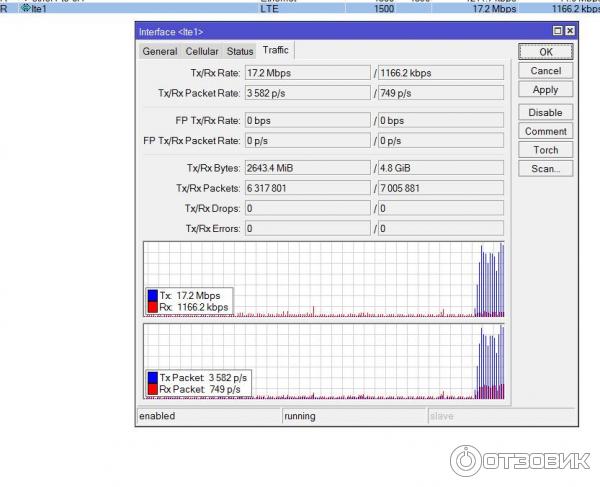Click the Rx Rate field 1166.2 kbps

click(x=441, y=73)
